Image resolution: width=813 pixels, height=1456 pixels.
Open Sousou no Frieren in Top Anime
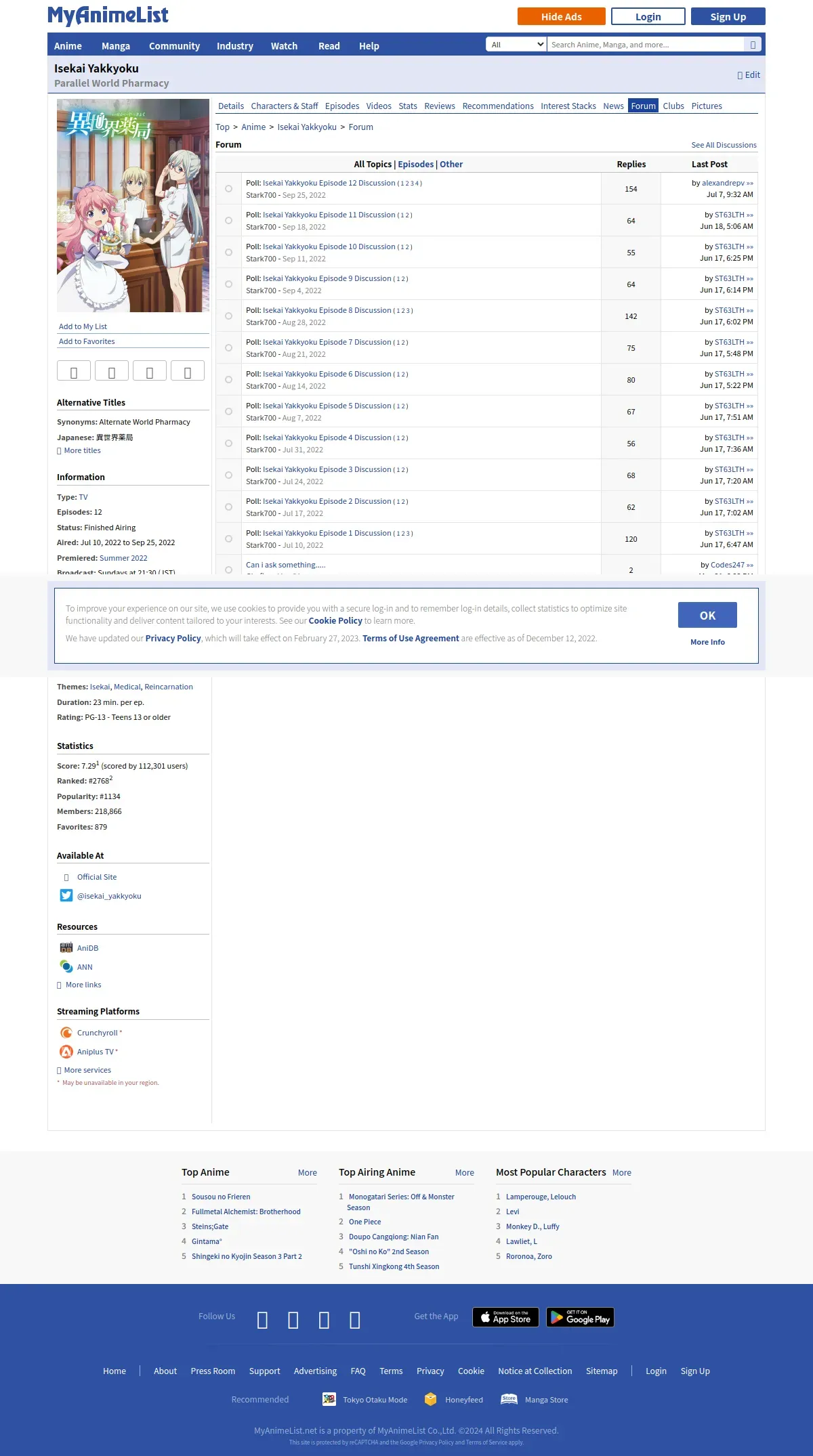(x=221, y=1197)
